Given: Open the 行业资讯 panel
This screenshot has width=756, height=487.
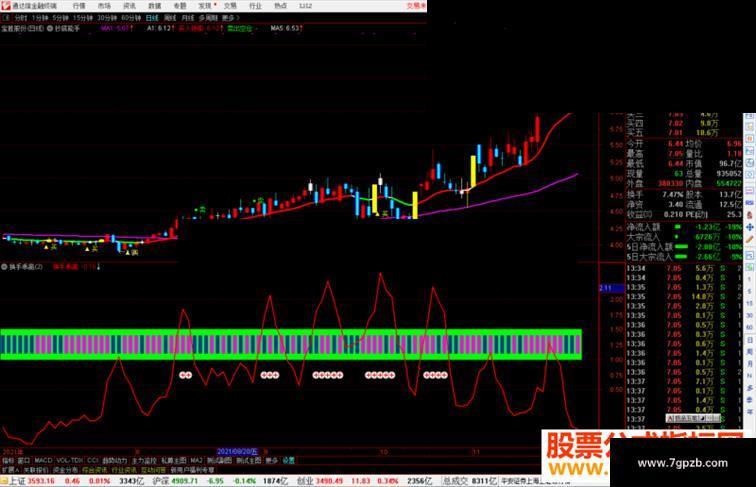Looking at the screenshot, I should (123, 470).
